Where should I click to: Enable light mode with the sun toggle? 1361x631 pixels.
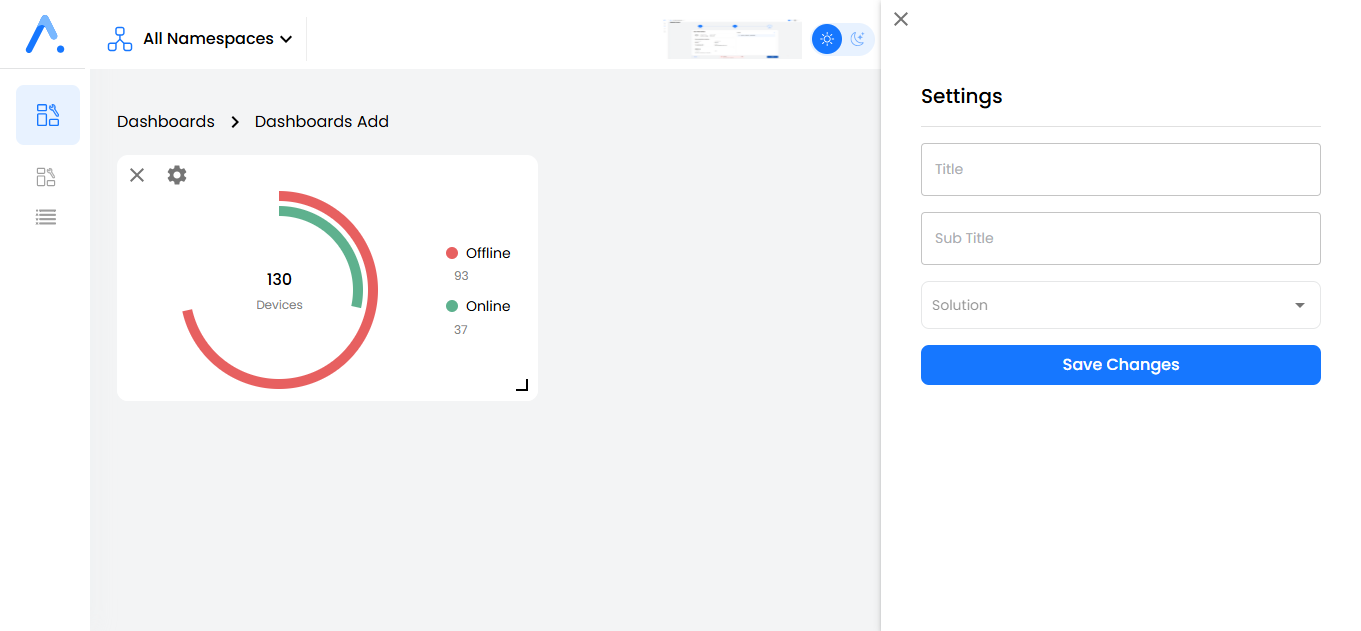click(x=826, y=39)
